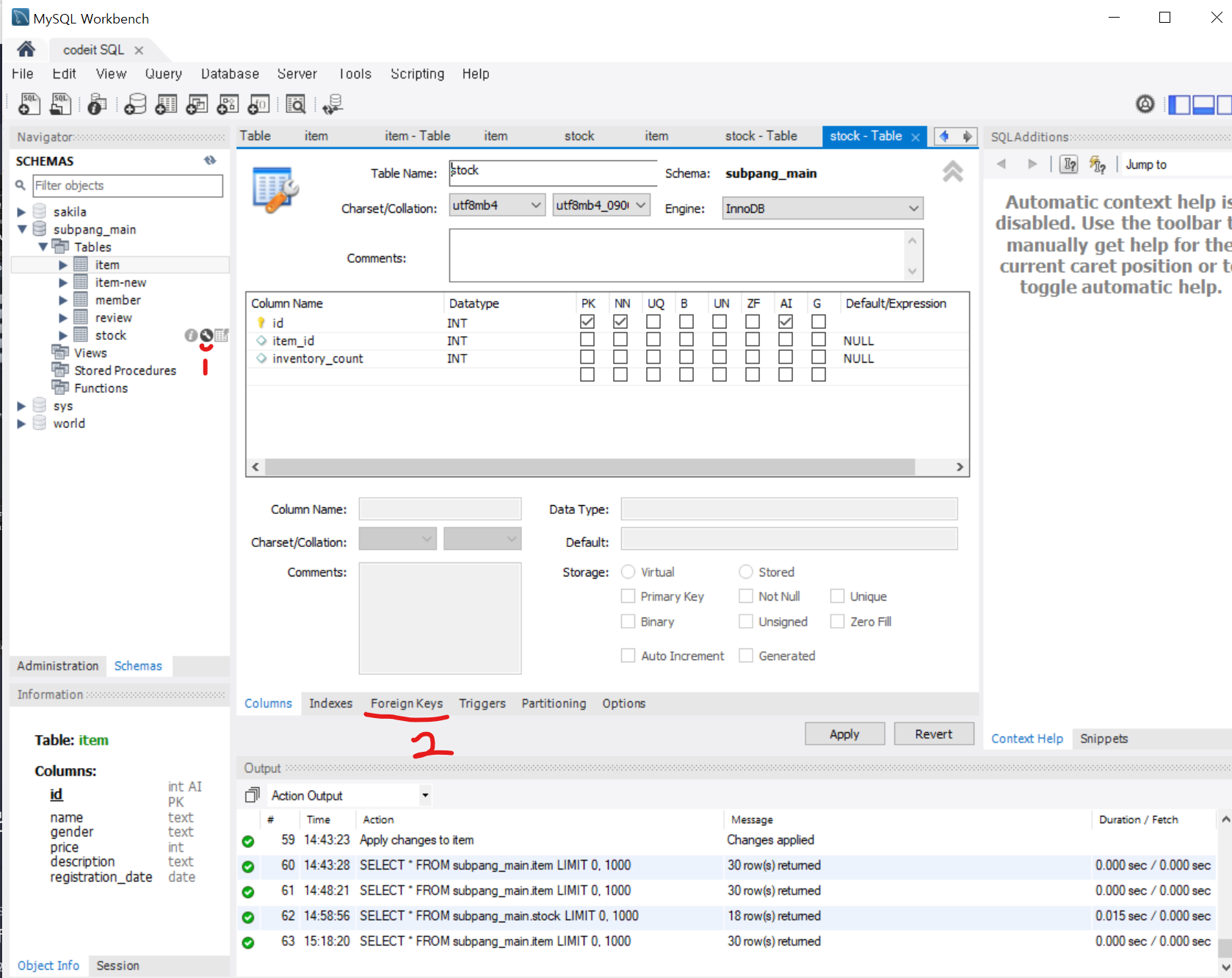1232x978 pixels.
Task: Click the Table Name input field
Action: [x=553, y=173]
